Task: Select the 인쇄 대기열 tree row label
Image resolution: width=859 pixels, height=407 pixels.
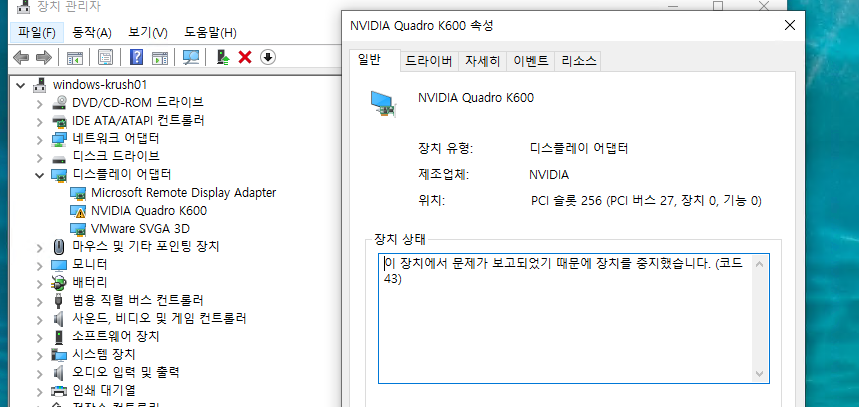Action: pos(104,391)
